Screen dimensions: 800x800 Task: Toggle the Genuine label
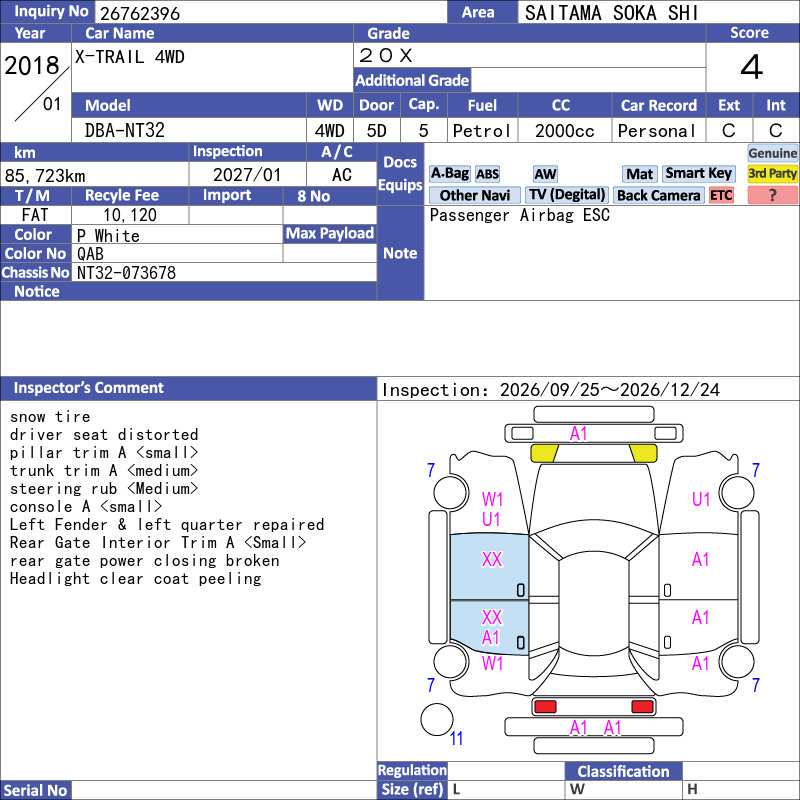point(772,153)
